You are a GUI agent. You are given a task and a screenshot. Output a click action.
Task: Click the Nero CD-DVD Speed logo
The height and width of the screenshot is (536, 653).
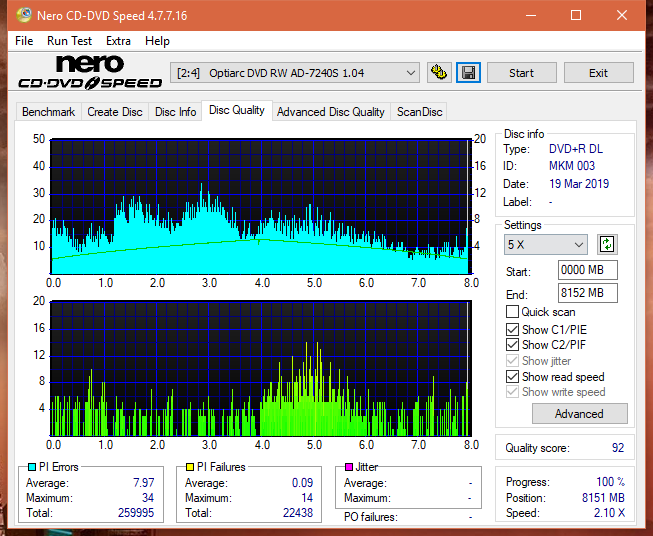[90, 72]
